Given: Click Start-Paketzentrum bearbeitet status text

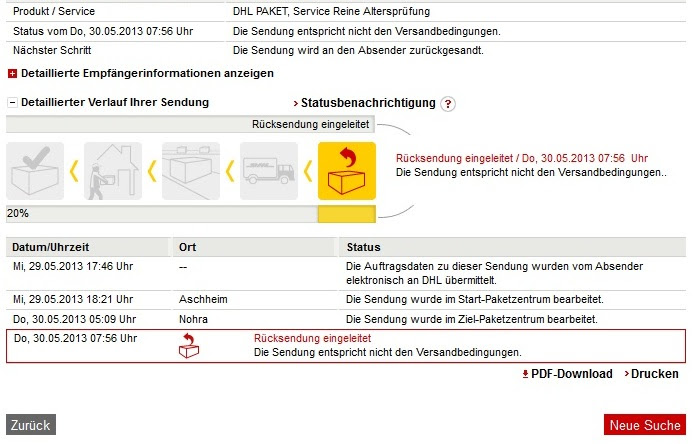Looking at the screenshot, I should [475, 300].
